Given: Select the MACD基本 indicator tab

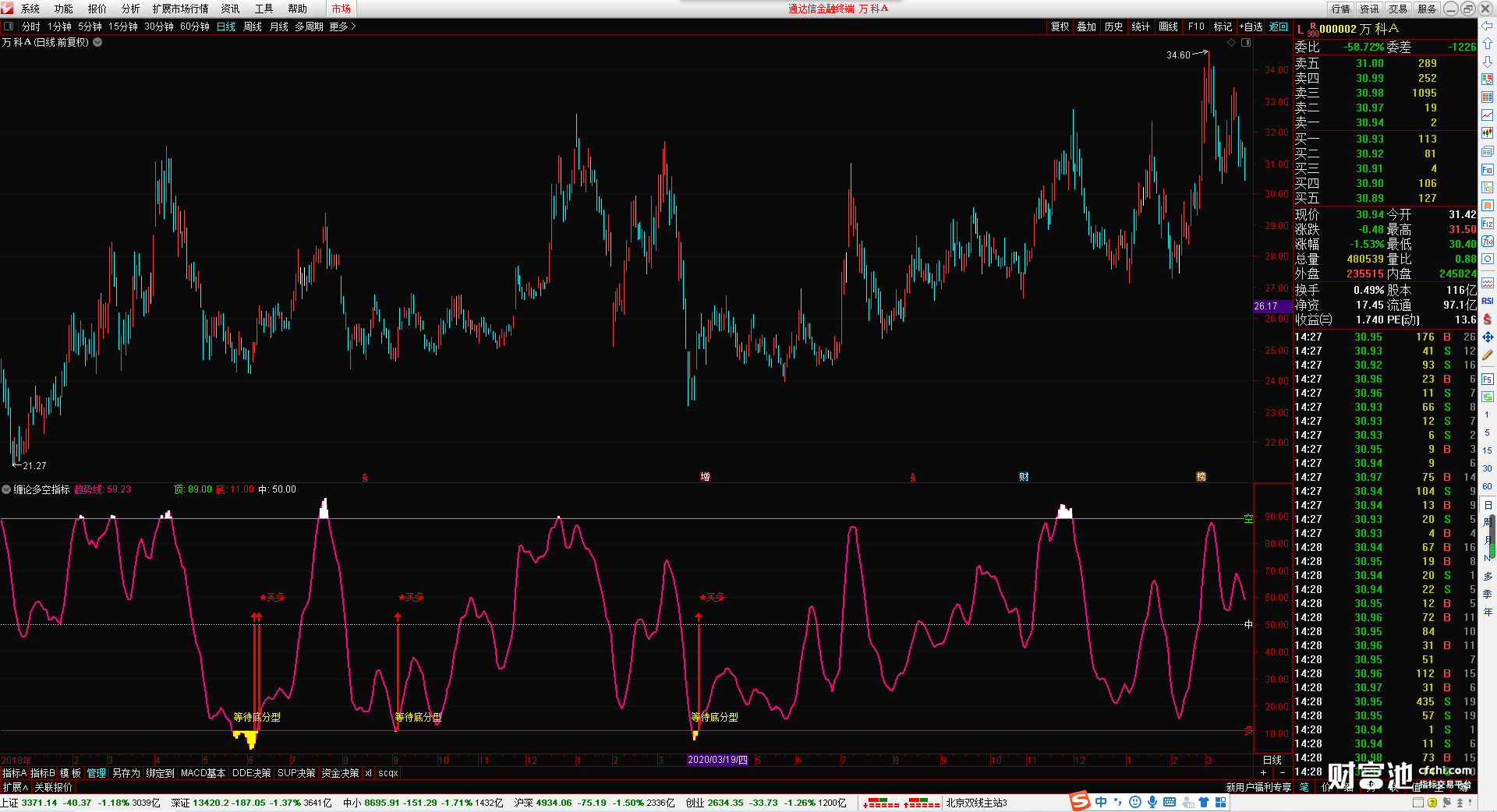Looking at the screenshot, I should pos(203,773).
